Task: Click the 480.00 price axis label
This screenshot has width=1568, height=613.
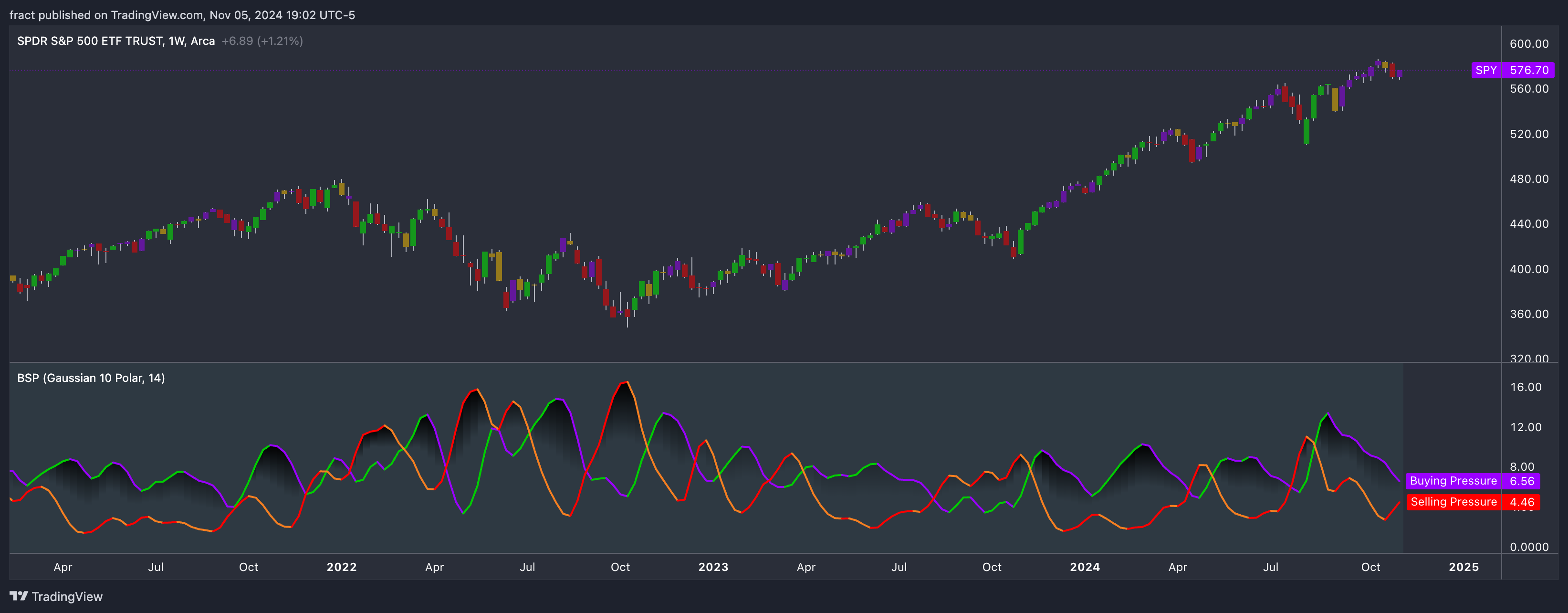Action: [x=1529, y=179]
